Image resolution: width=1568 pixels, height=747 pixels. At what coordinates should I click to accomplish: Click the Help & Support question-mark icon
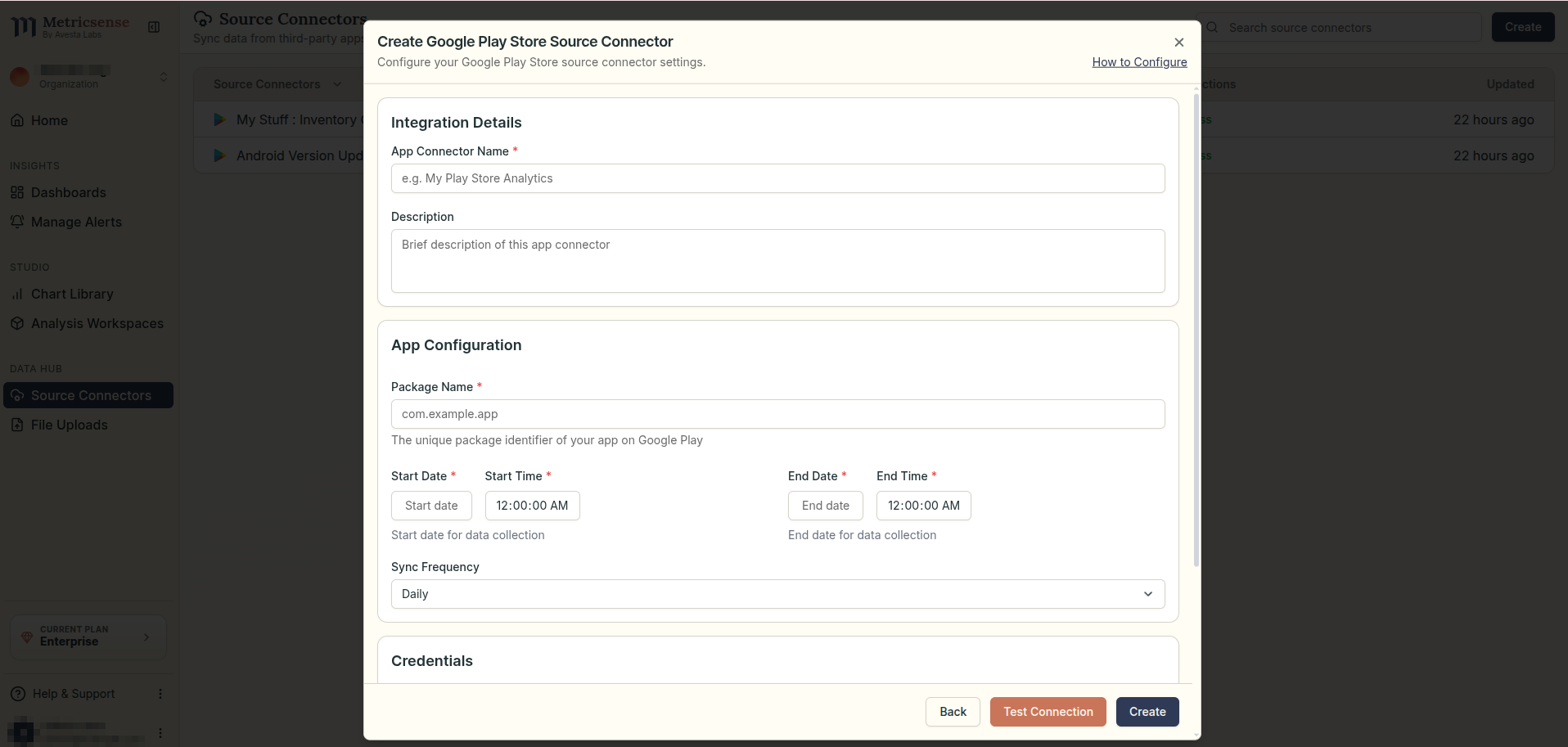pyautogui.click(x=18, y=694)
